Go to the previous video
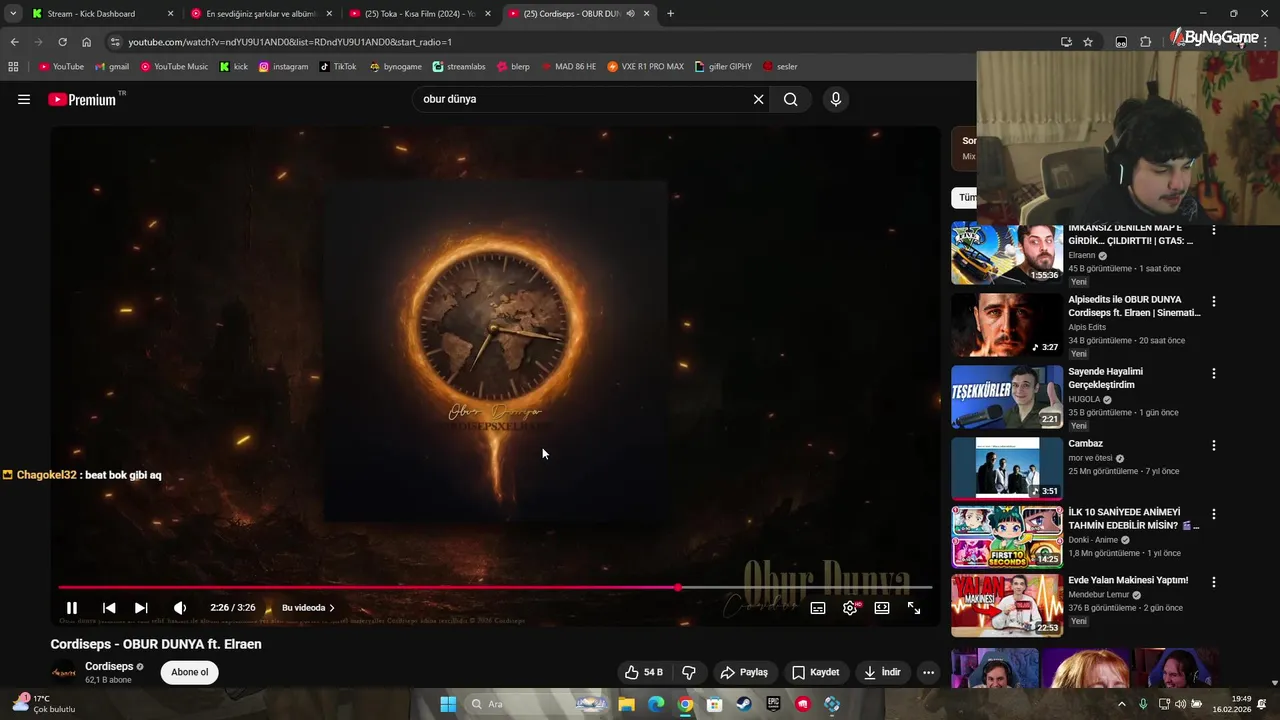This screenshot has width=1280, height=720. coord(109,608)
